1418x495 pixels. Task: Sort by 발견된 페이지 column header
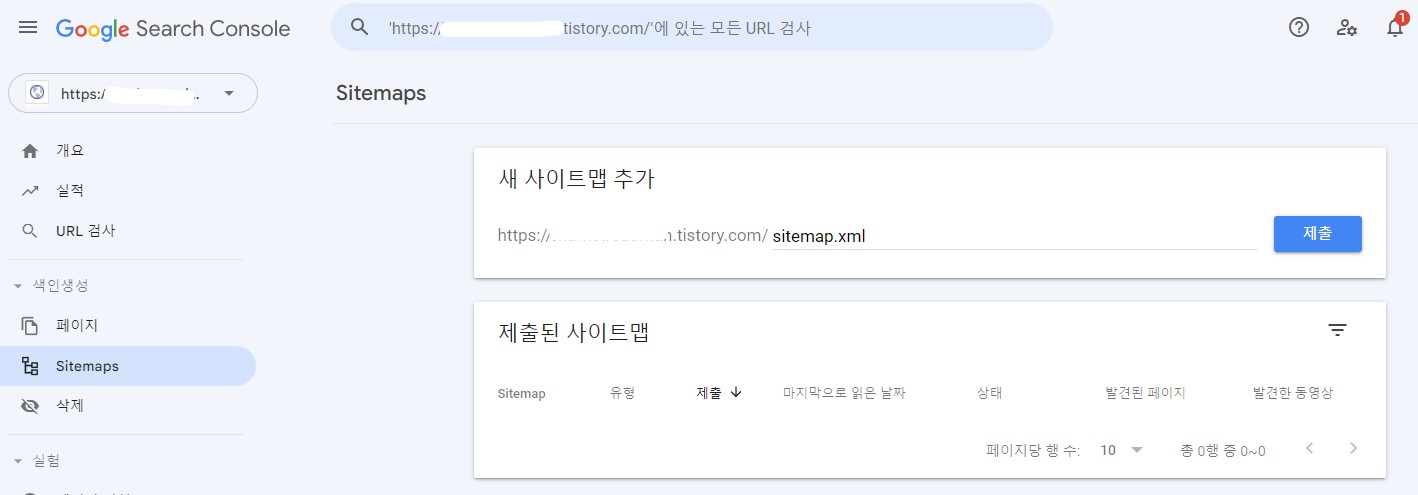click(1145, 394)
